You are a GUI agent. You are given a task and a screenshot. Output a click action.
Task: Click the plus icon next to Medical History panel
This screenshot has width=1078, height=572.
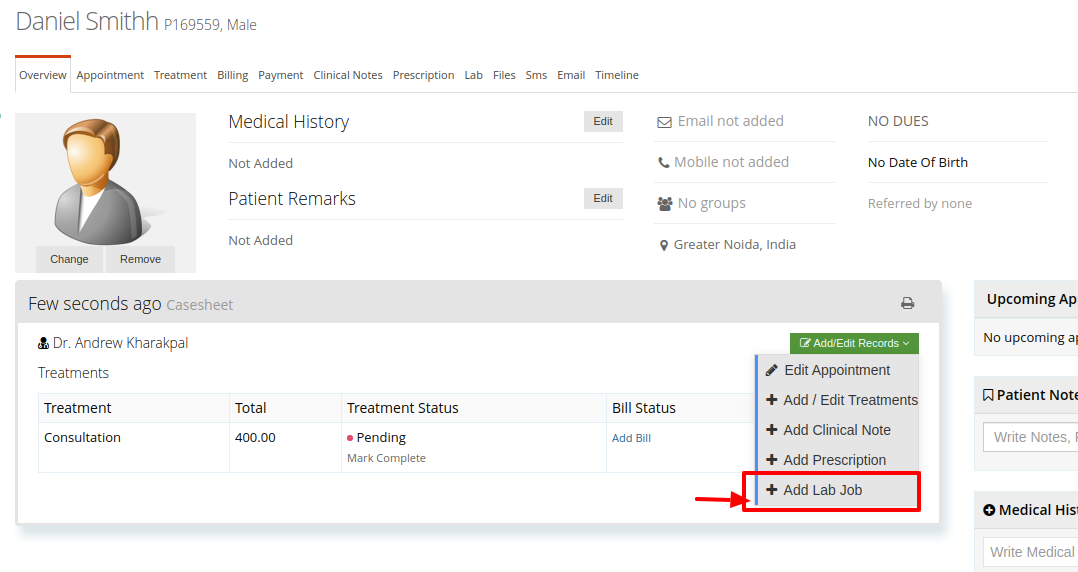(x=989, y=510)
